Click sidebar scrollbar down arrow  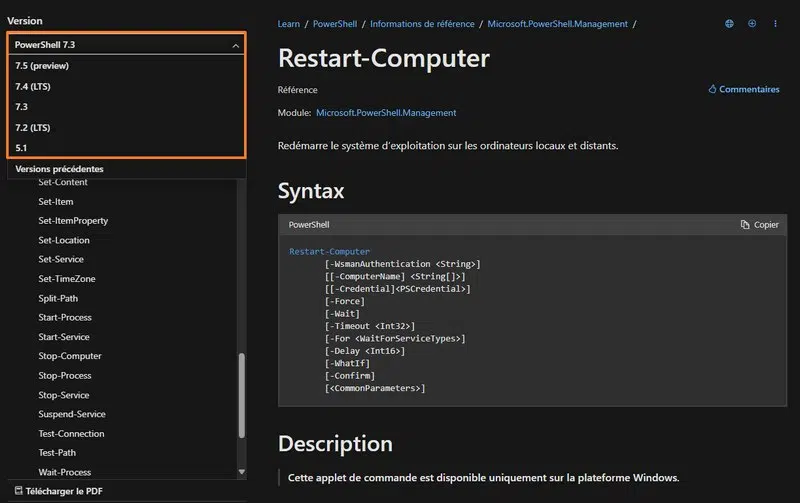coord(241,472)
